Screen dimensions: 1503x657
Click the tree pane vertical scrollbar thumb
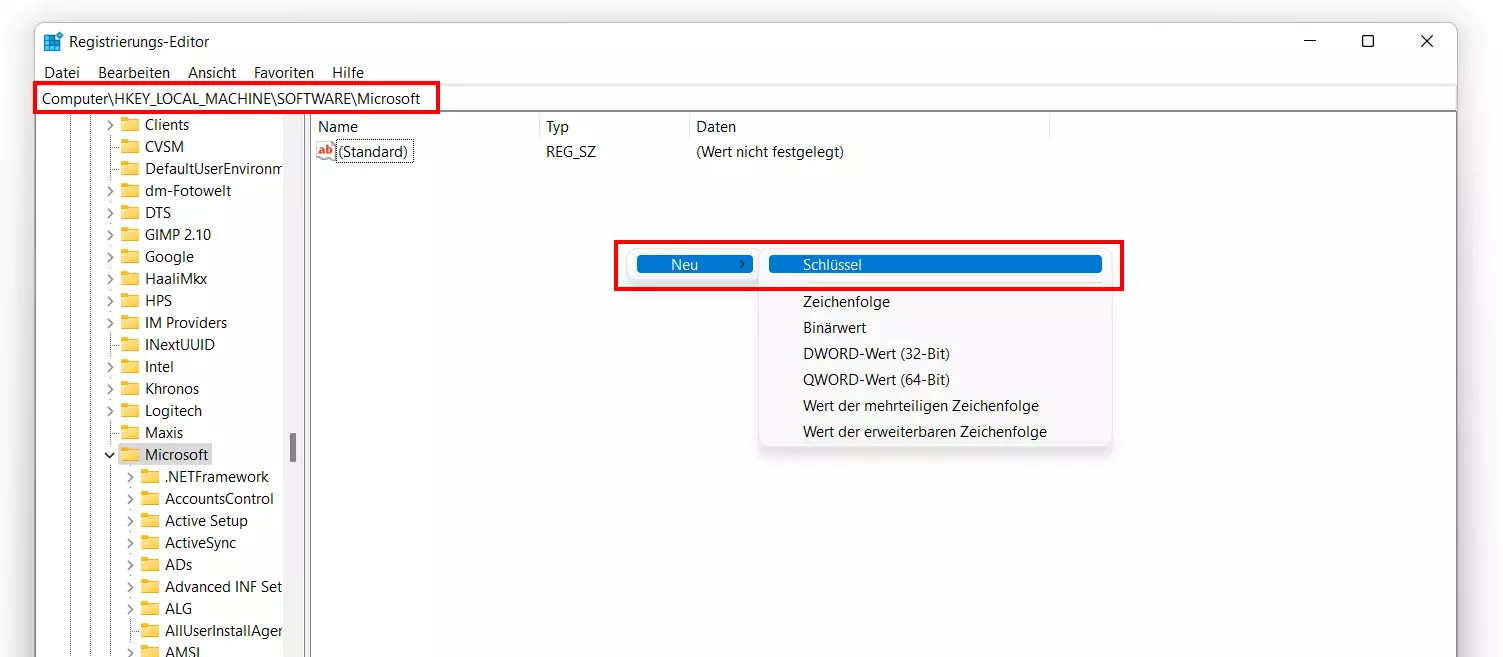tap(293, 447)
